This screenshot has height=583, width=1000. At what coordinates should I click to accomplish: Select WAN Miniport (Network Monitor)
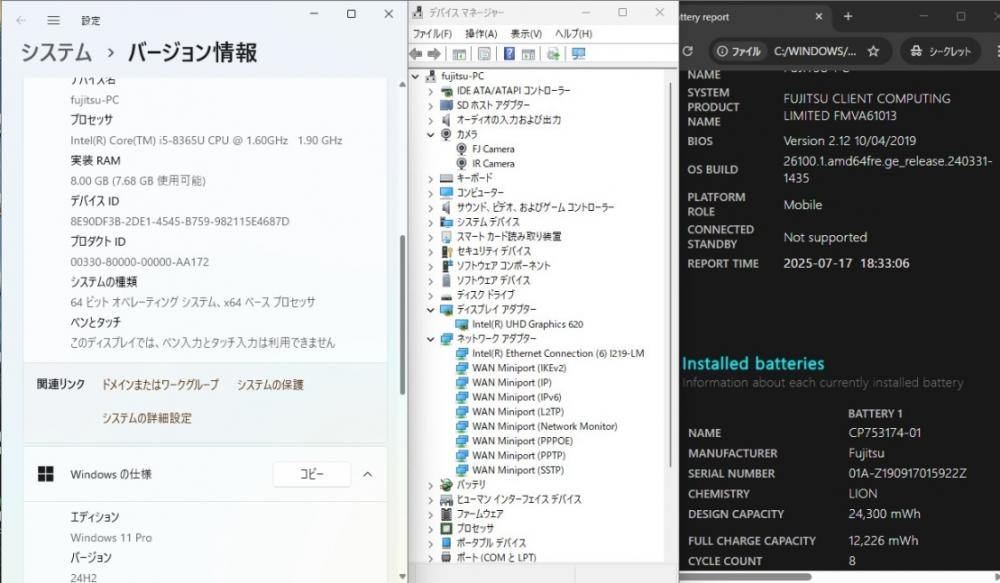click(544, 426)
